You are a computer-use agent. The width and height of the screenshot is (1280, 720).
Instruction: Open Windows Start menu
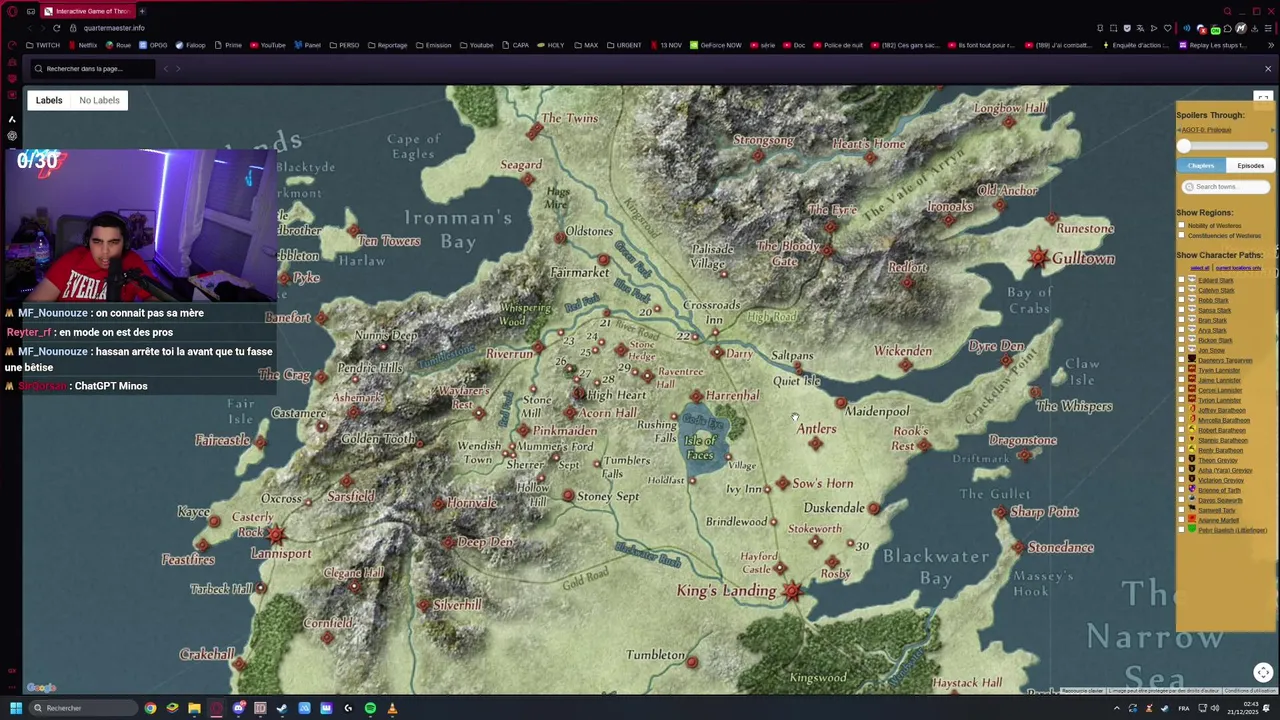[15, 708]
